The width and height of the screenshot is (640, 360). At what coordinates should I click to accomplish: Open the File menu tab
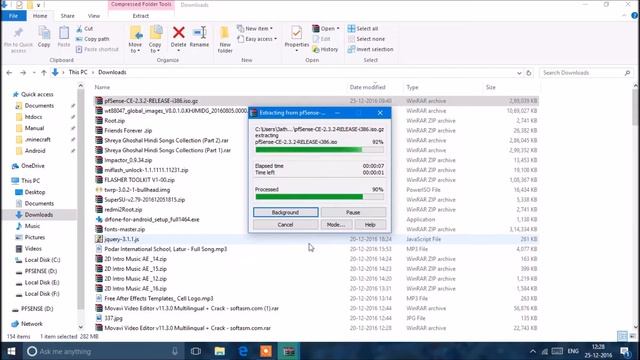(13, 16)
